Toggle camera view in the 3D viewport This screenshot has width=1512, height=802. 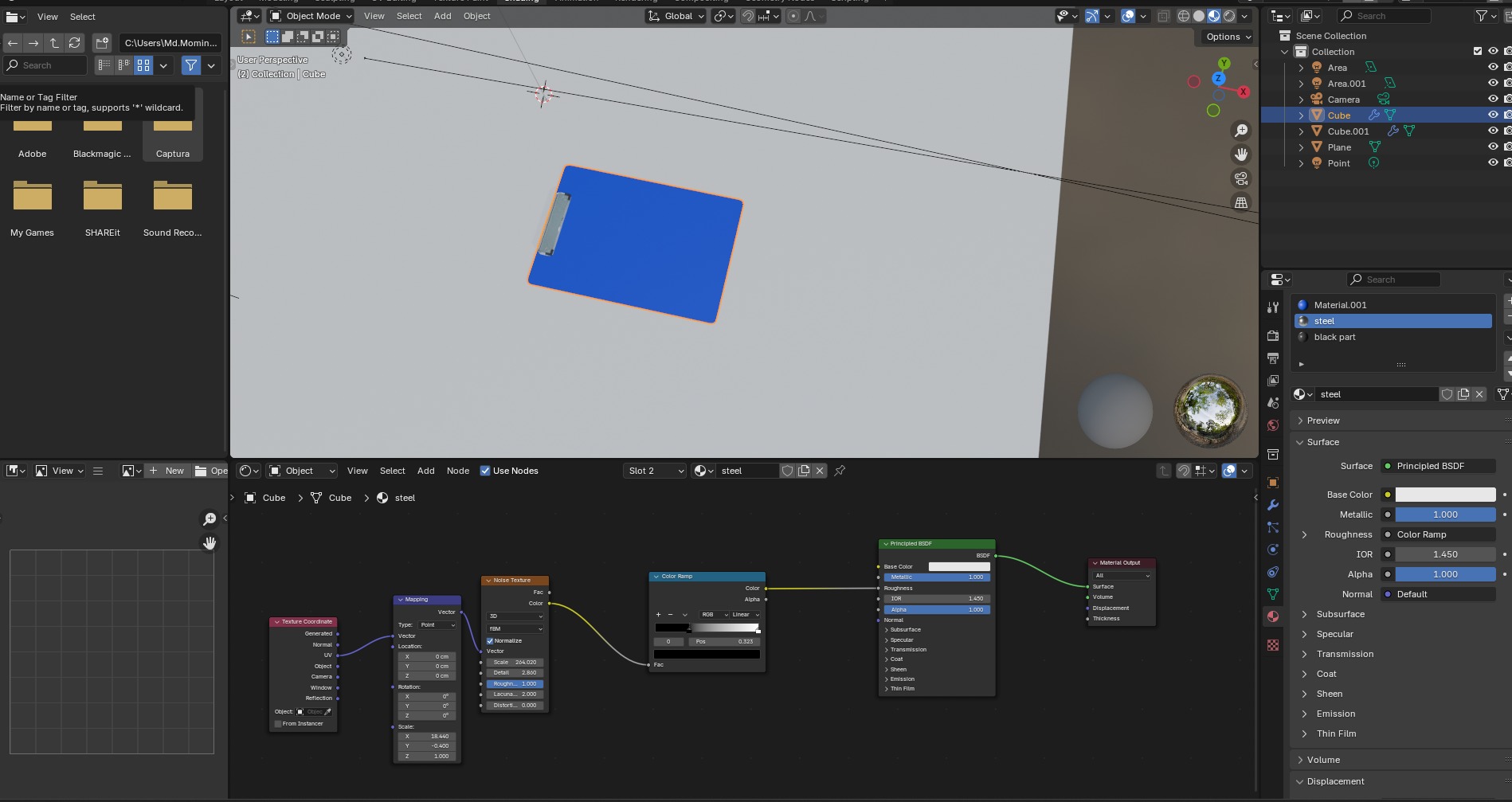tap(1241, 178)
